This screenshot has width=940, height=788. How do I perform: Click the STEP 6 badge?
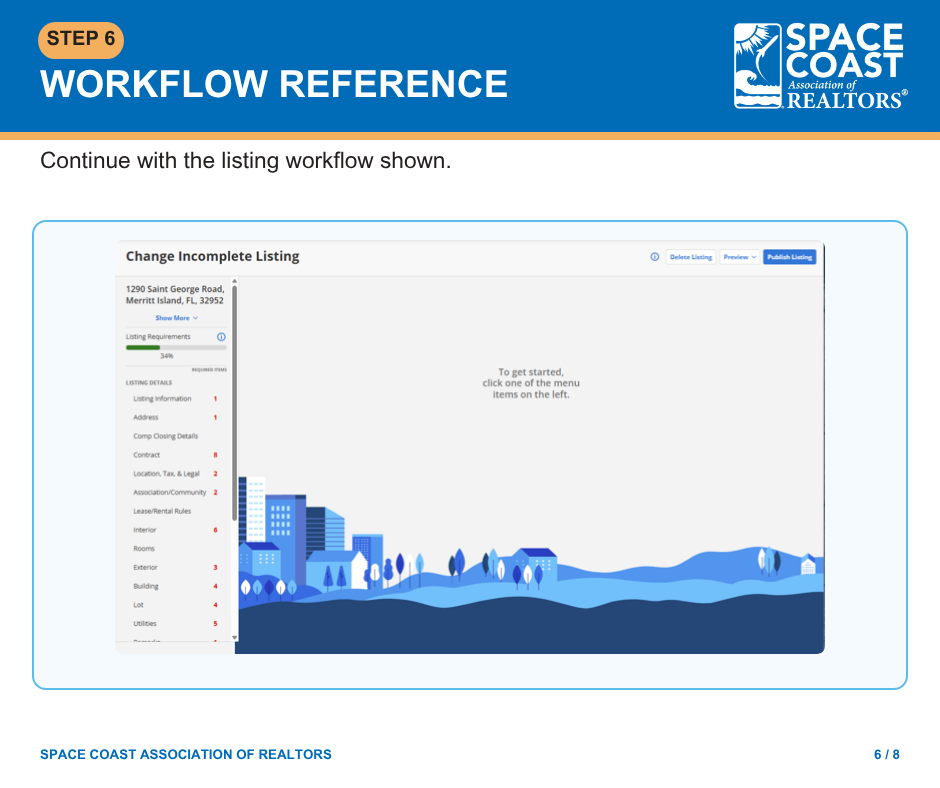[81, 40]
